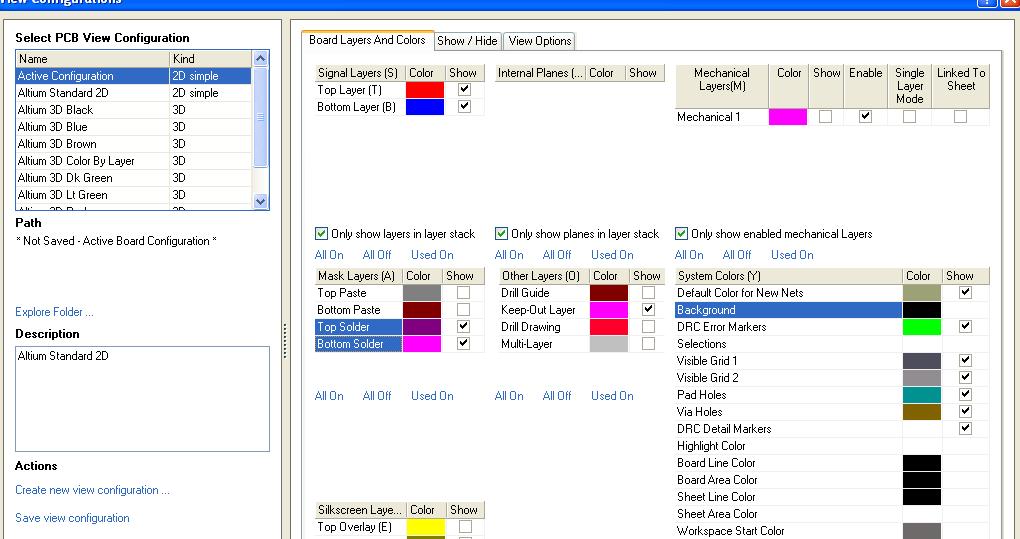Click configuration list scroll up arrow
1020x539 pixels.
[260, 59]
